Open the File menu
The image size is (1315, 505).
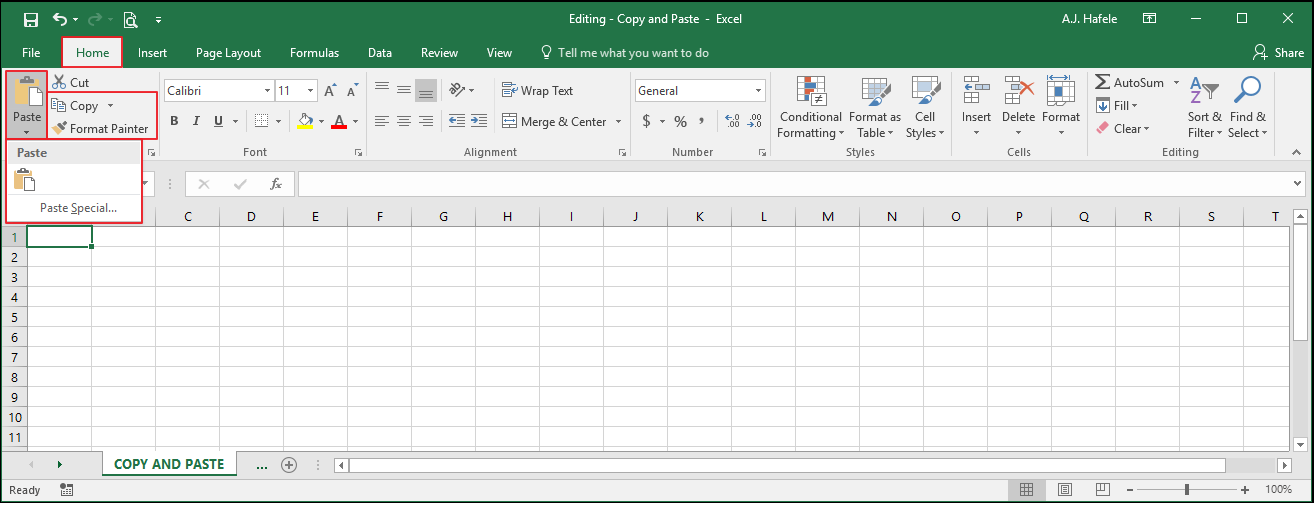pyautogui.click(x=31, y=53)
